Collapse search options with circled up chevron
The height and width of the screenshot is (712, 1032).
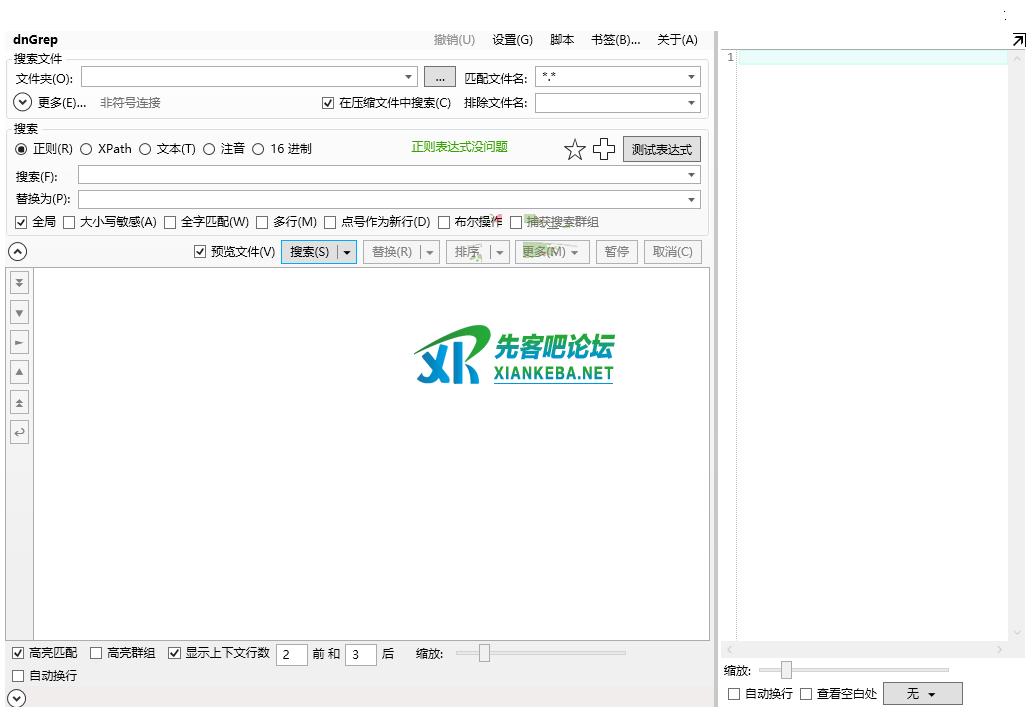[18, 252]
